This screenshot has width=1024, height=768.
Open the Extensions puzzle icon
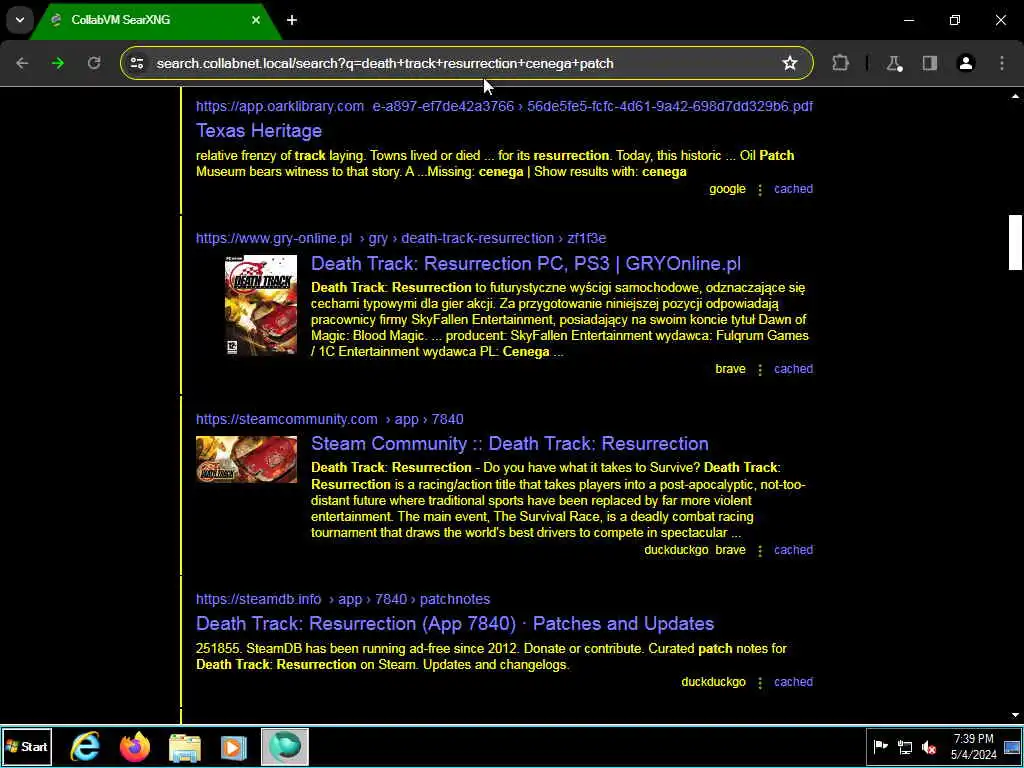[840, 63]
